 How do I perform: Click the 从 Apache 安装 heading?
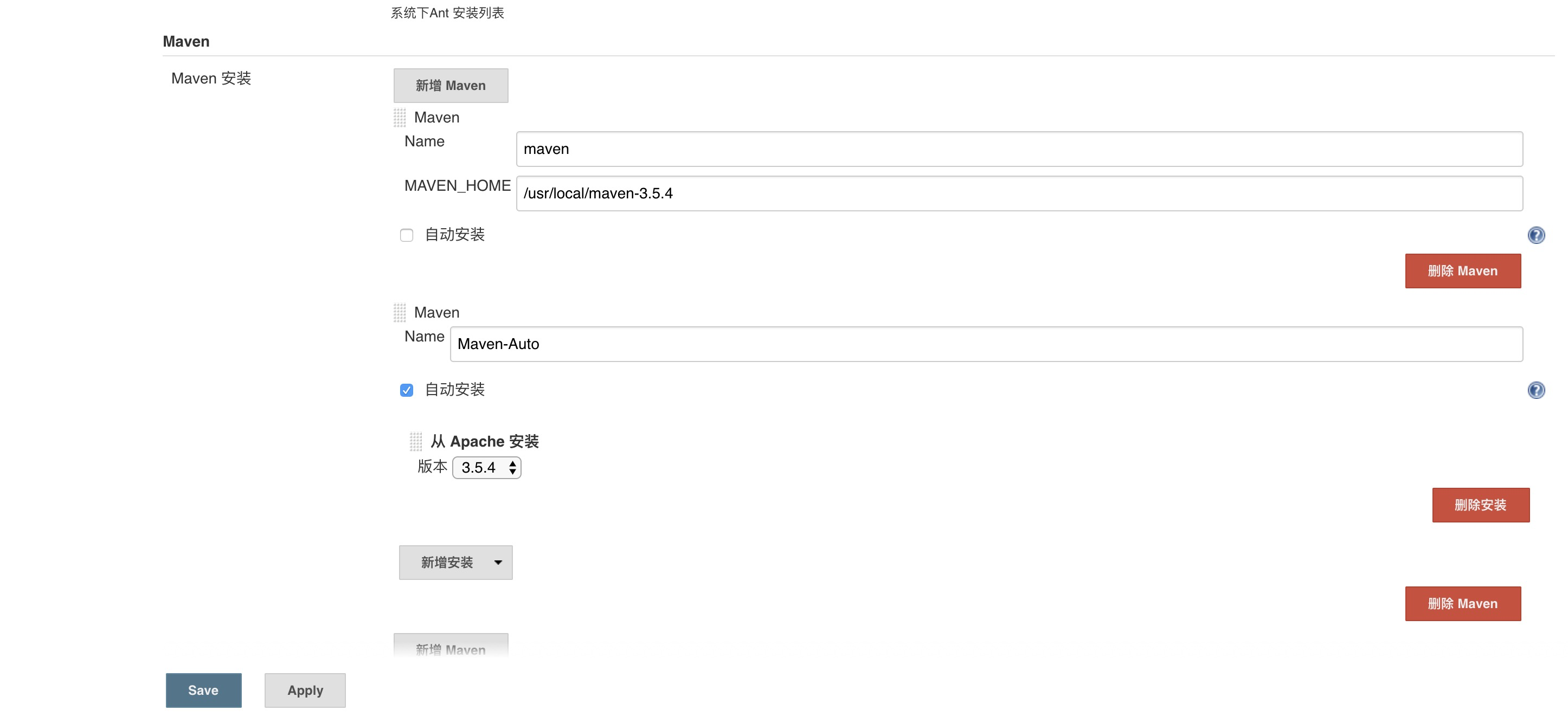click(x=485, y=441)
